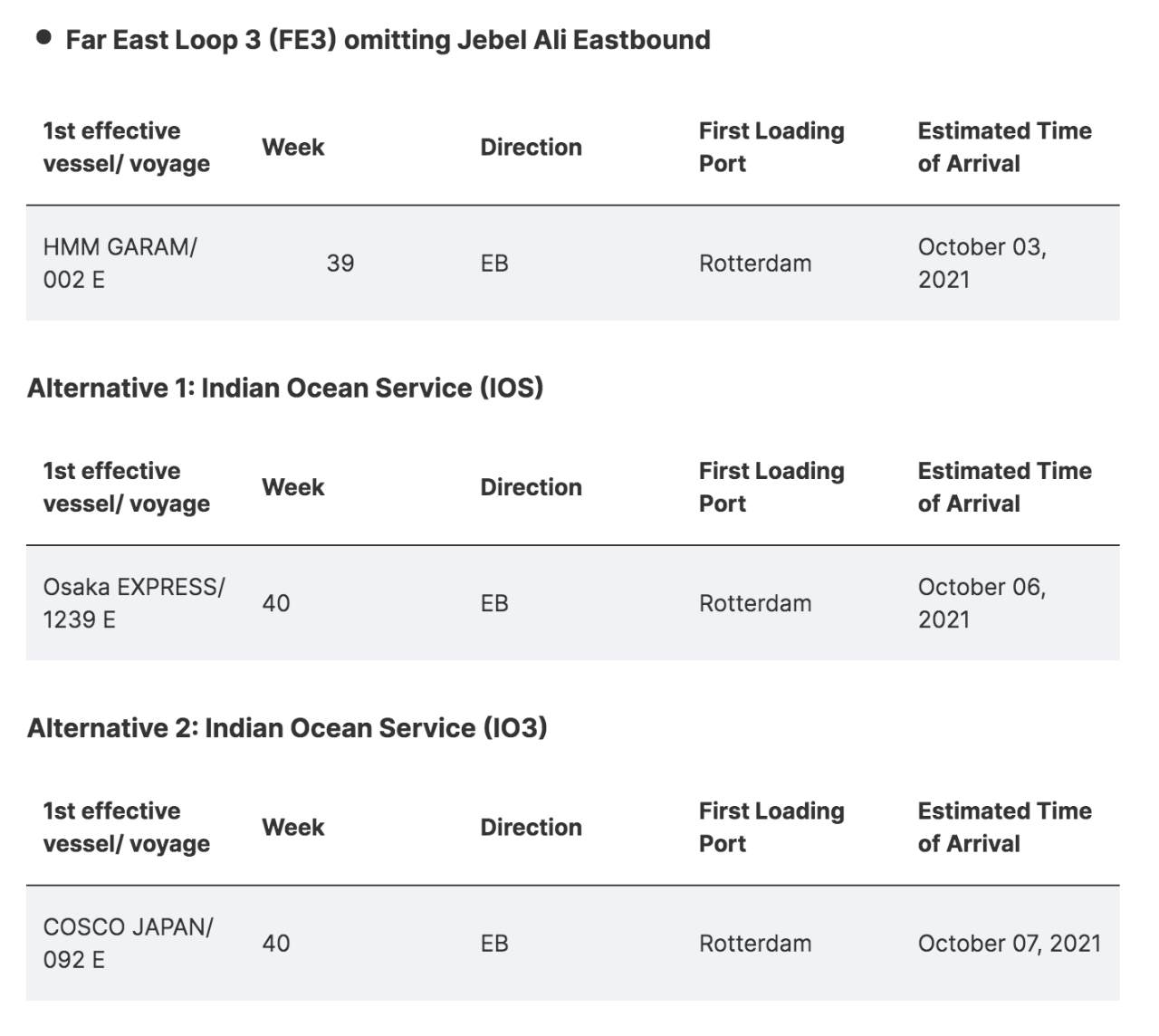
Task: Click the bullet point before Far East Loop heading
Action: click(43, 38)
